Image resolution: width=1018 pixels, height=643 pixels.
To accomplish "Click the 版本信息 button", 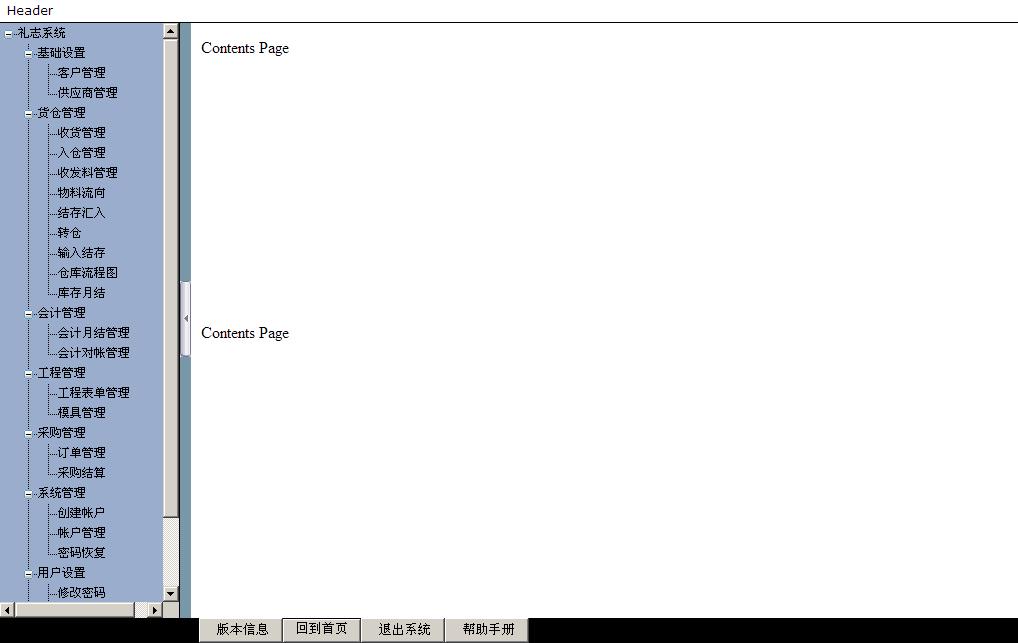I will click(241, 630).
